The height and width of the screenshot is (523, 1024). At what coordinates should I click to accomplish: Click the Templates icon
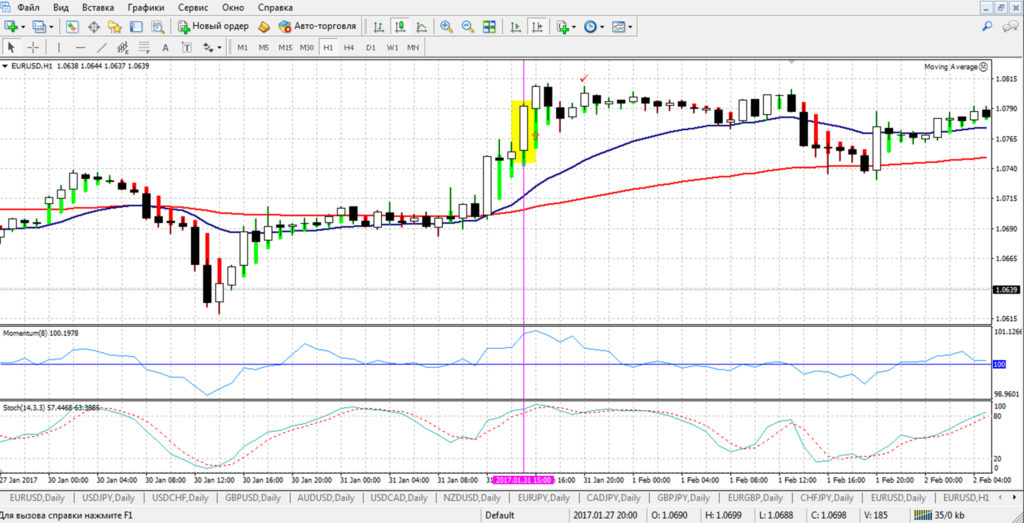point(618,27)
